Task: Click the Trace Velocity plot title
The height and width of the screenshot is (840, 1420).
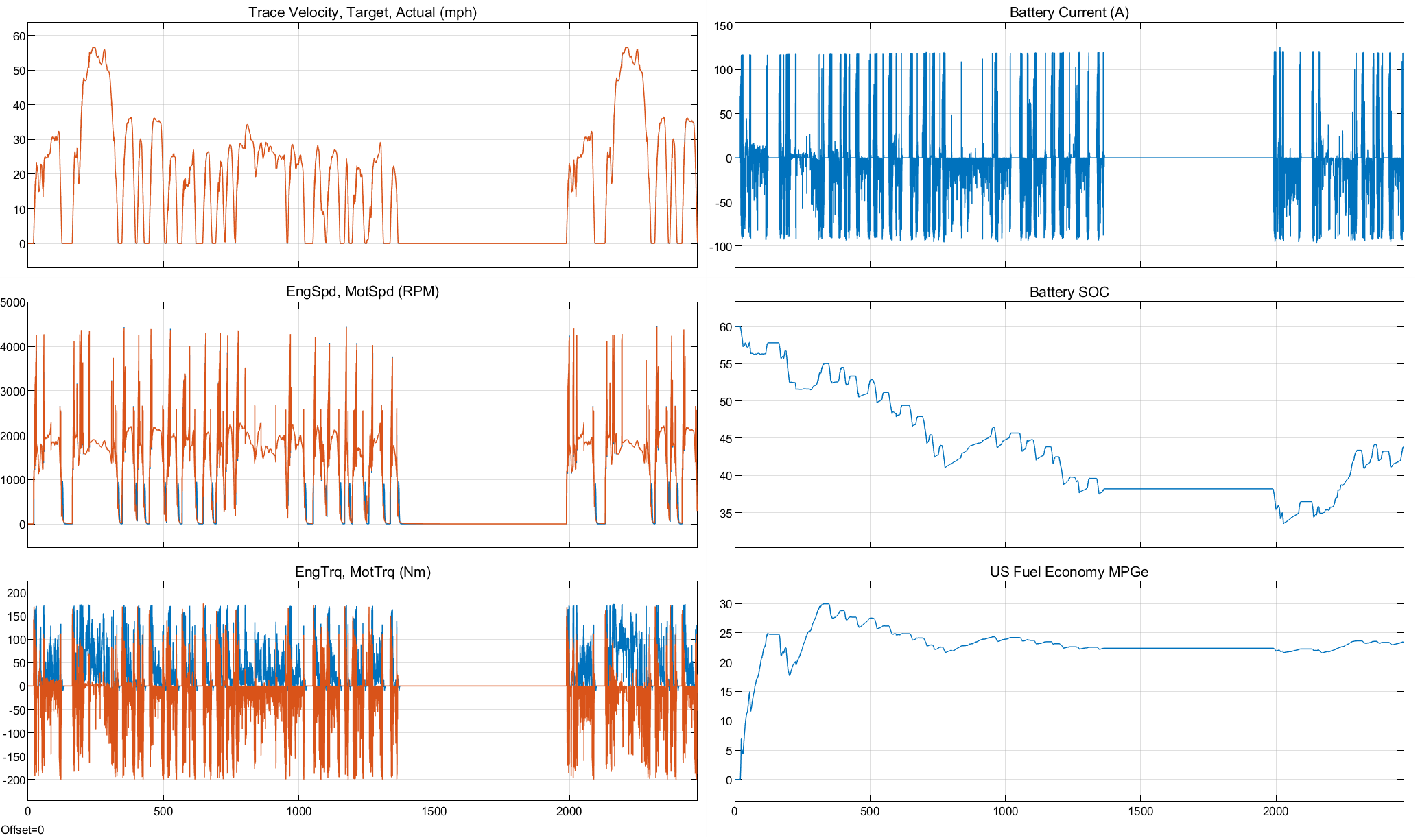Action: click(x=362, y=12)
